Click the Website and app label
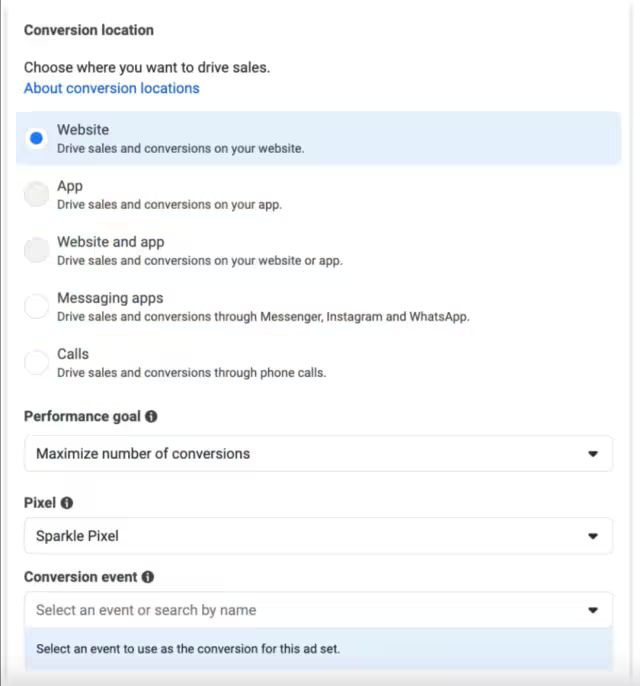The image size is (640, 686). click(x=111, y=242)
